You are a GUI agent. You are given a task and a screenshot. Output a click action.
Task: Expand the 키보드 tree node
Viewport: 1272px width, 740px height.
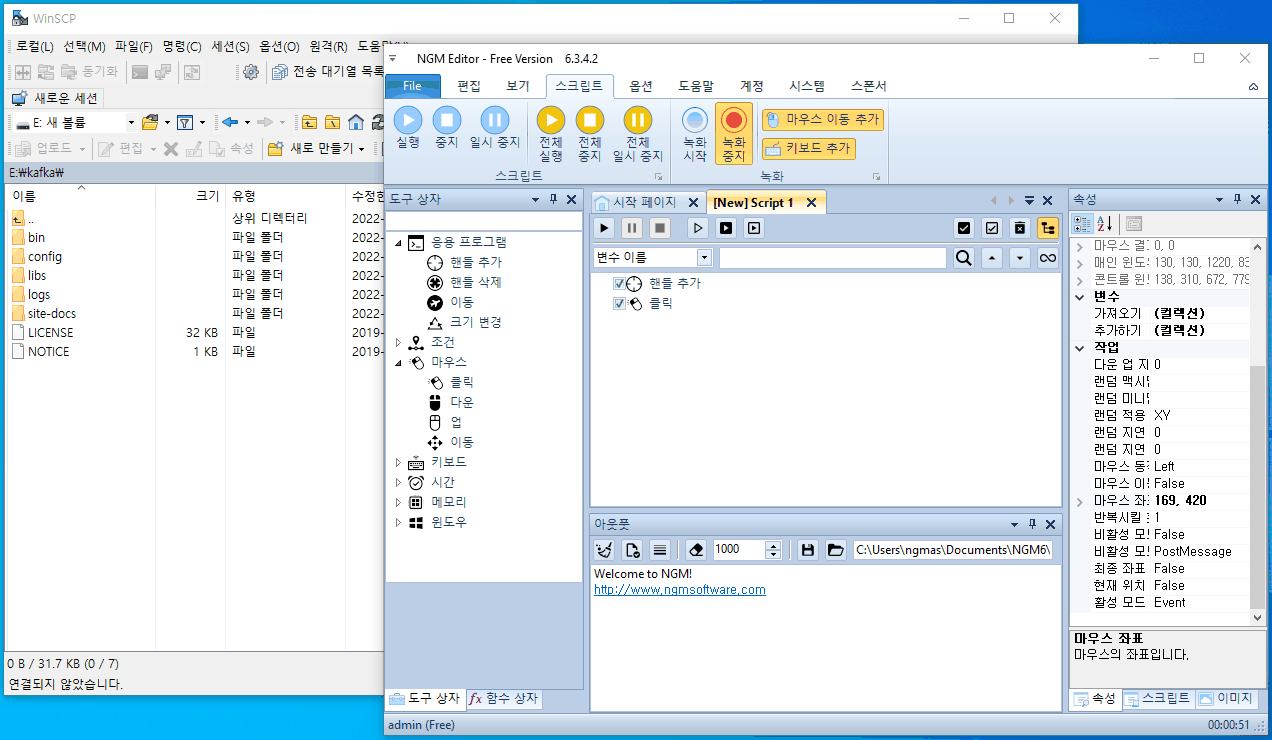pyautogui.click(x=398, y=463)
